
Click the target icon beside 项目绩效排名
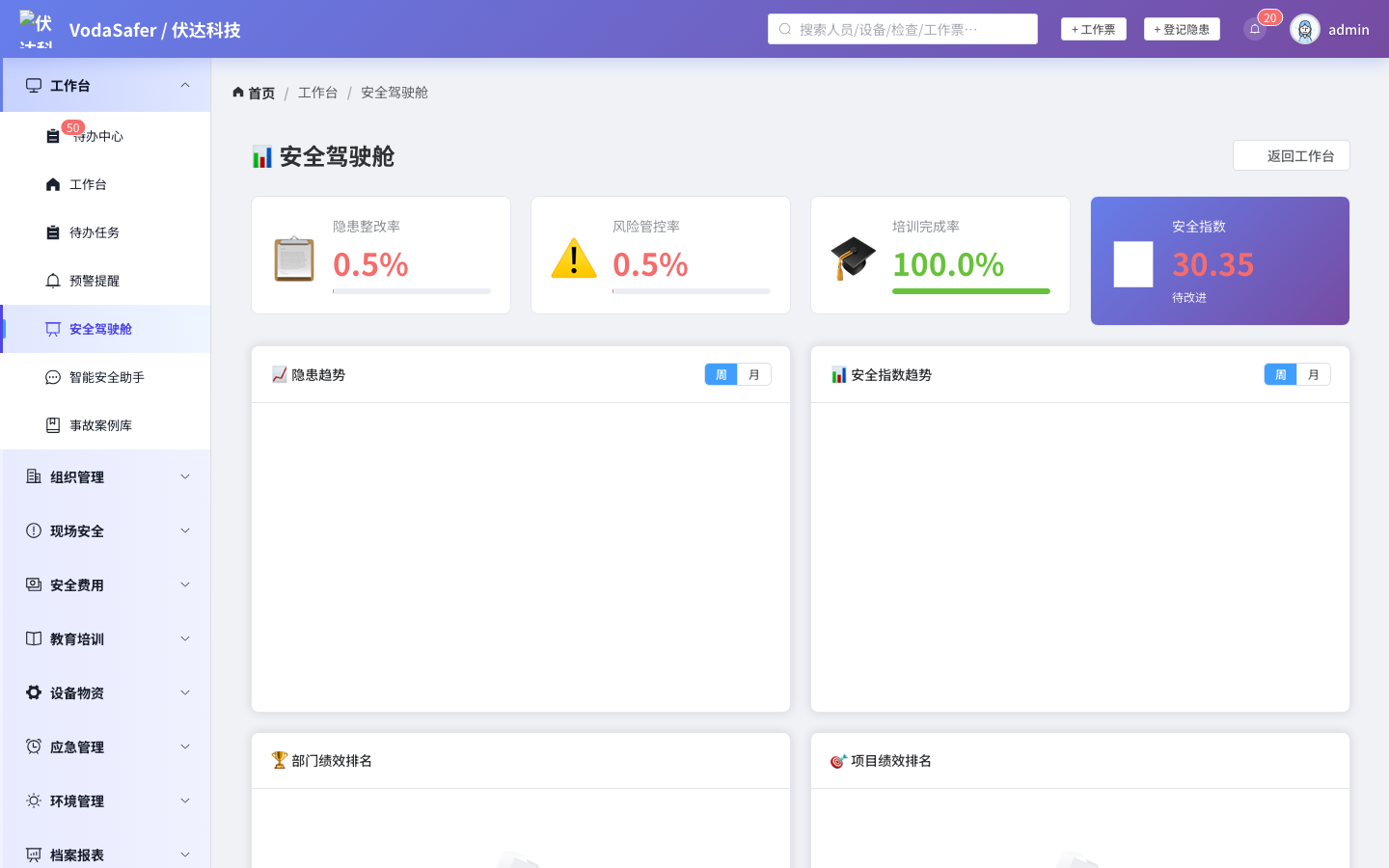point(838,761)
